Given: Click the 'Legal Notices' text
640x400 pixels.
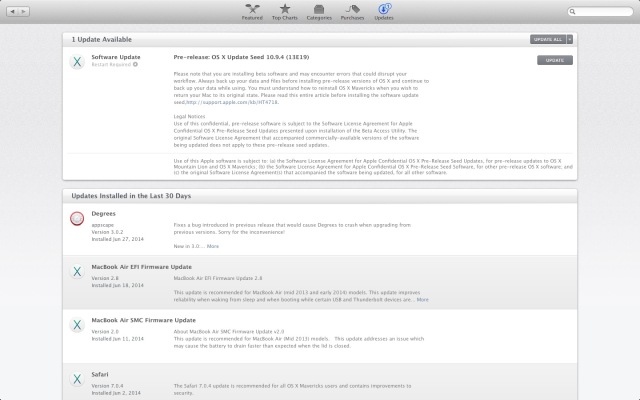Looking at the screenshot, I should [189, 116].
